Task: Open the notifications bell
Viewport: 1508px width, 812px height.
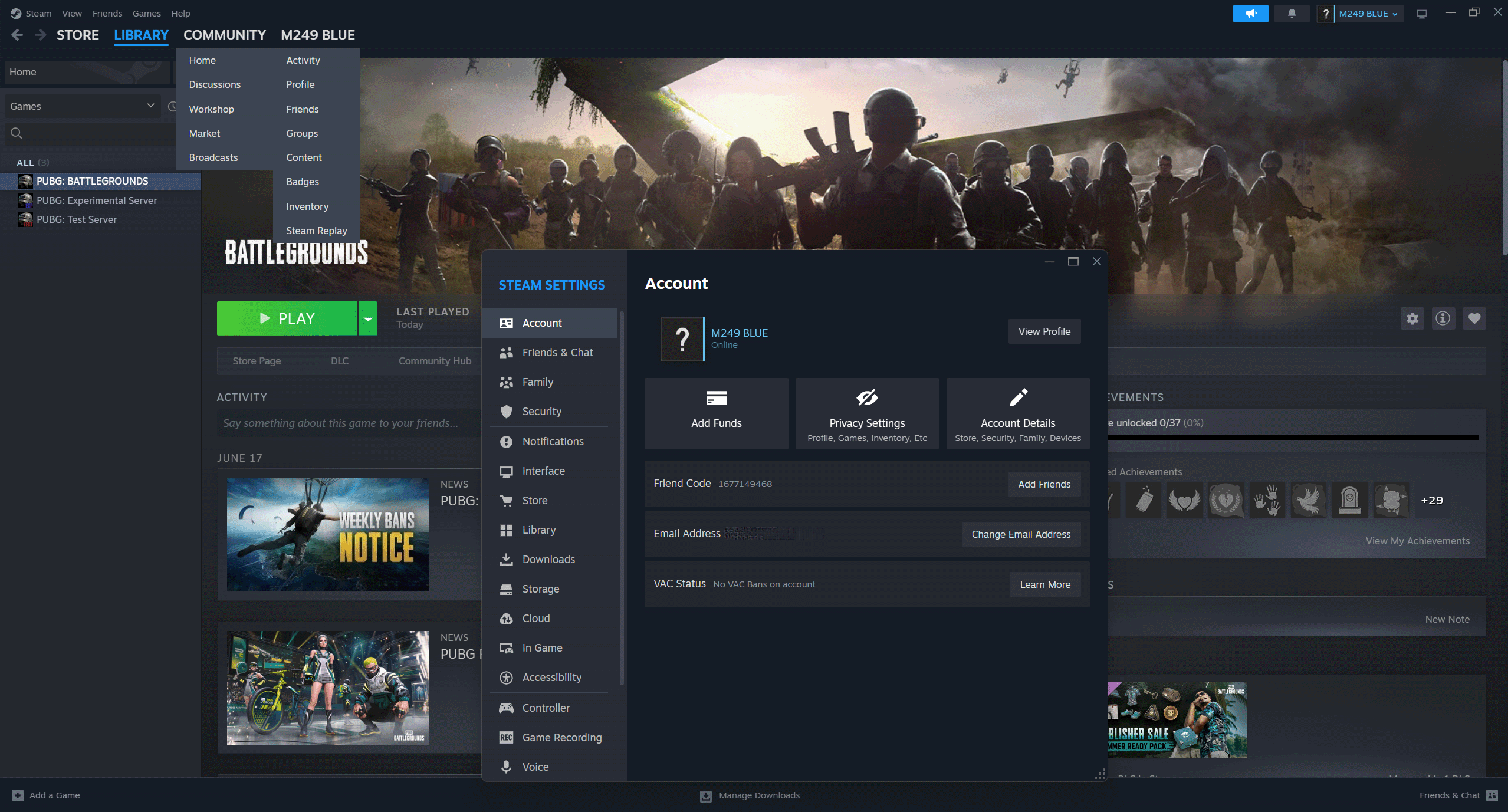Action: [1292, 13]
